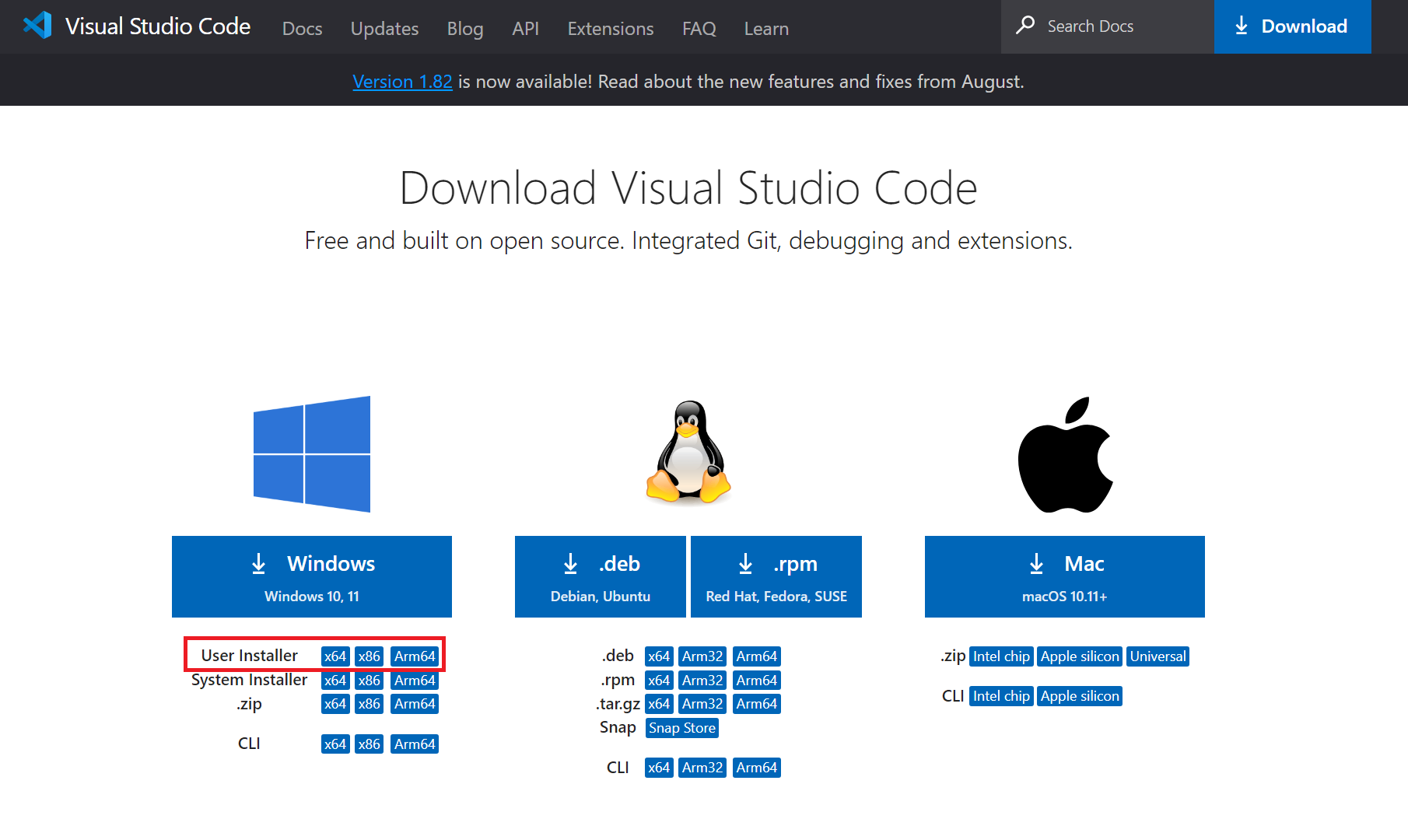Select User Installer Arm64 for Windows

click(415, 656)
